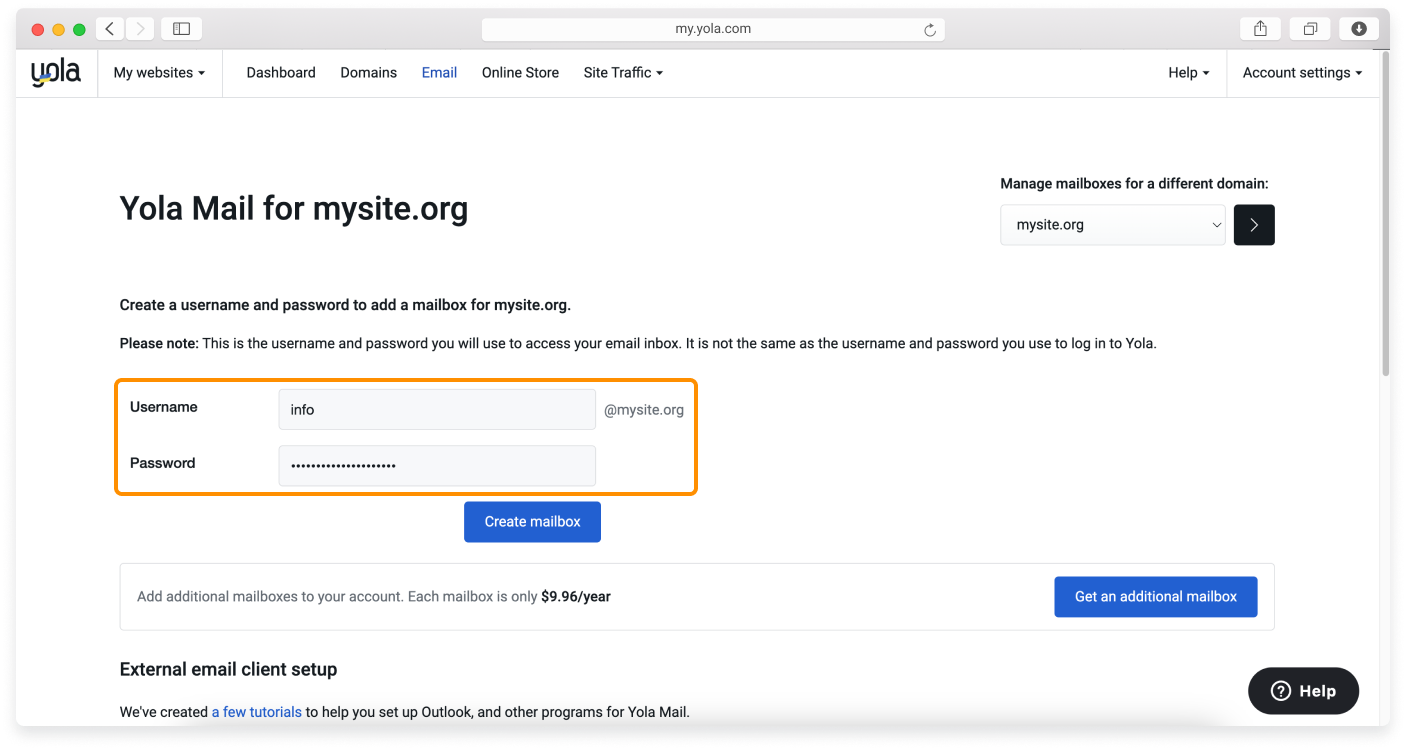Screen dimensions: 1406x750
Task: Click Get an additional mailbox
Action: [1155, 597]
